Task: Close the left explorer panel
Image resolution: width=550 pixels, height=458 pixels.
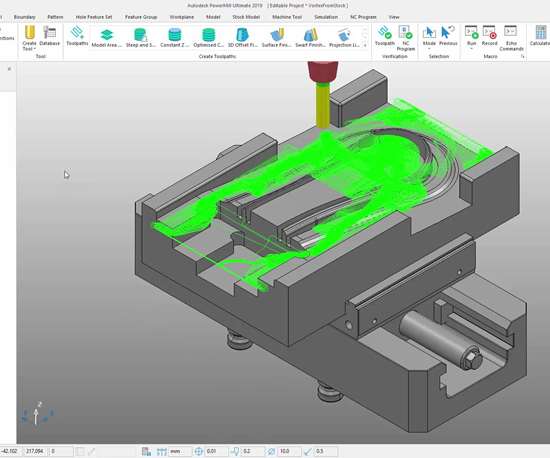Action: [x=9, y=69]
